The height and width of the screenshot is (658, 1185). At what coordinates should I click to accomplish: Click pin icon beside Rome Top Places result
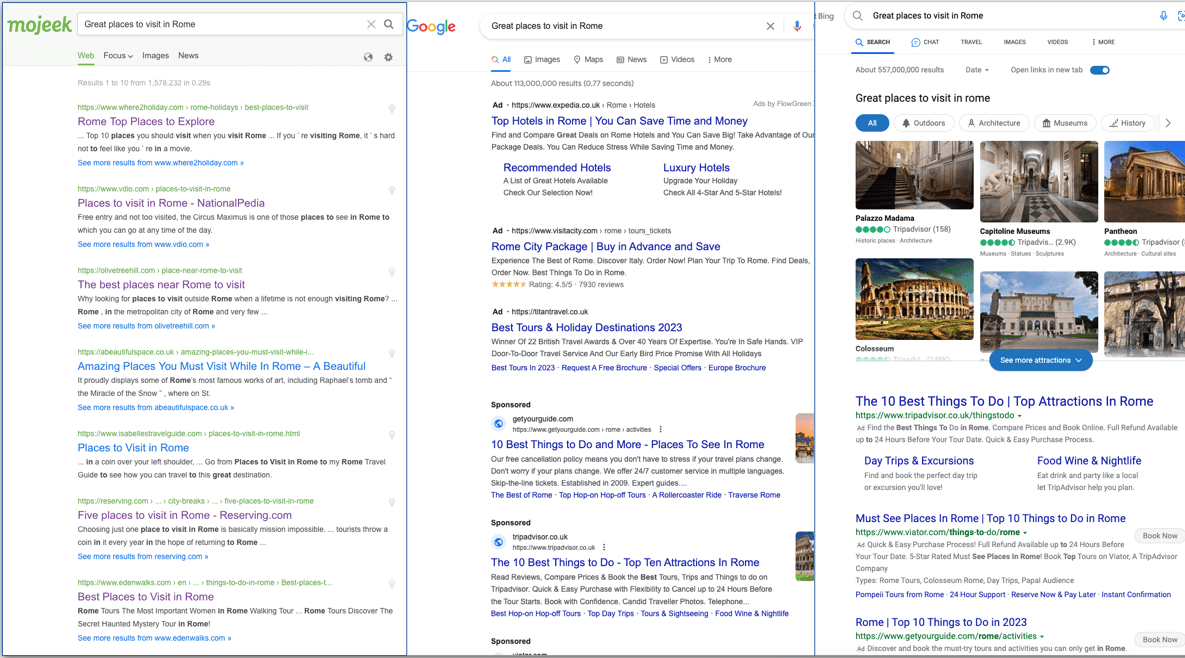[x=391, y=109]
